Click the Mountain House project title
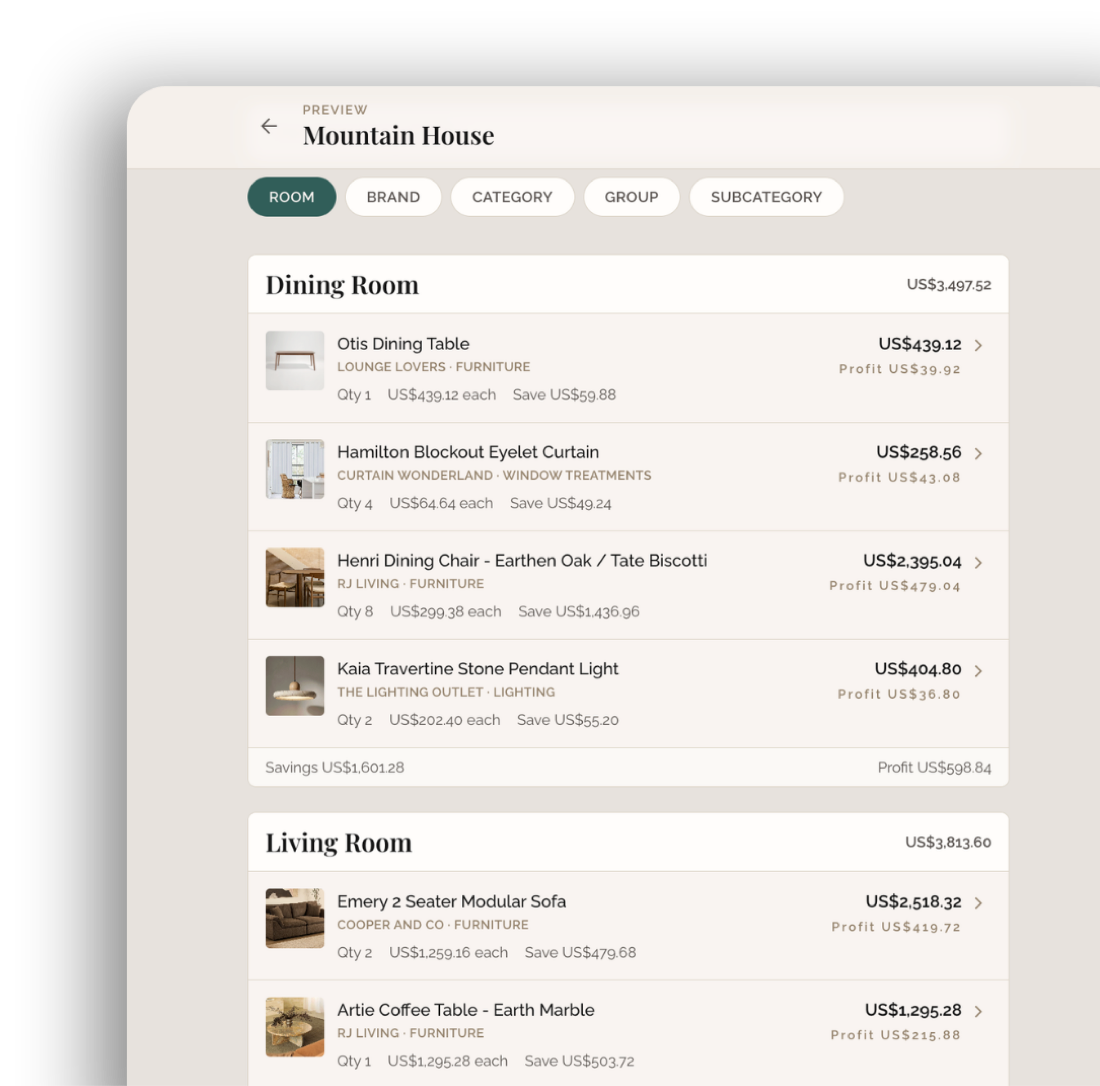The image size is (1100, 1086). (x=398, y=135)
